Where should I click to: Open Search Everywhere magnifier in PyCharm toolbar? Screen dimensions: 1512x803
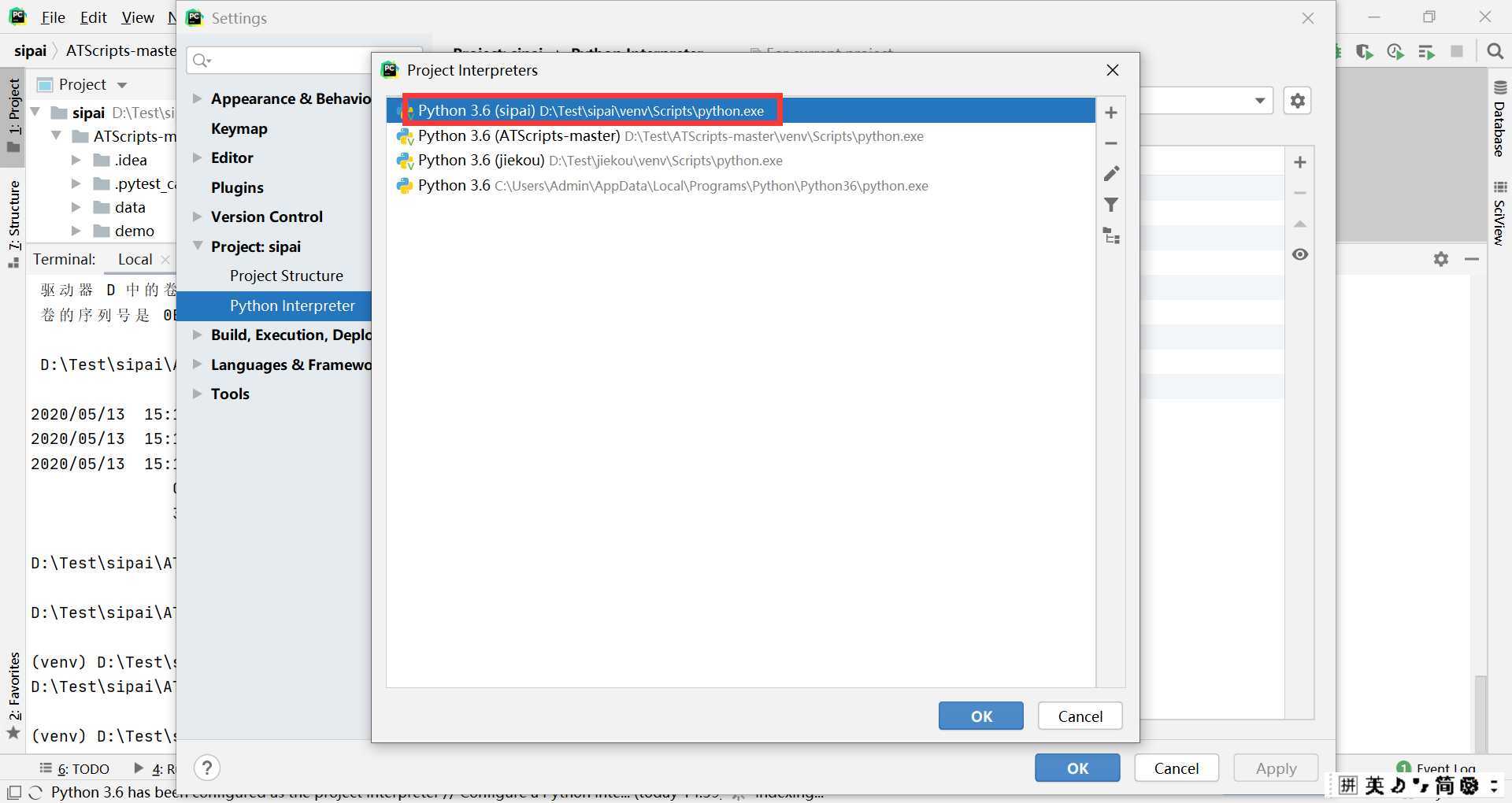coord(1495,51)
